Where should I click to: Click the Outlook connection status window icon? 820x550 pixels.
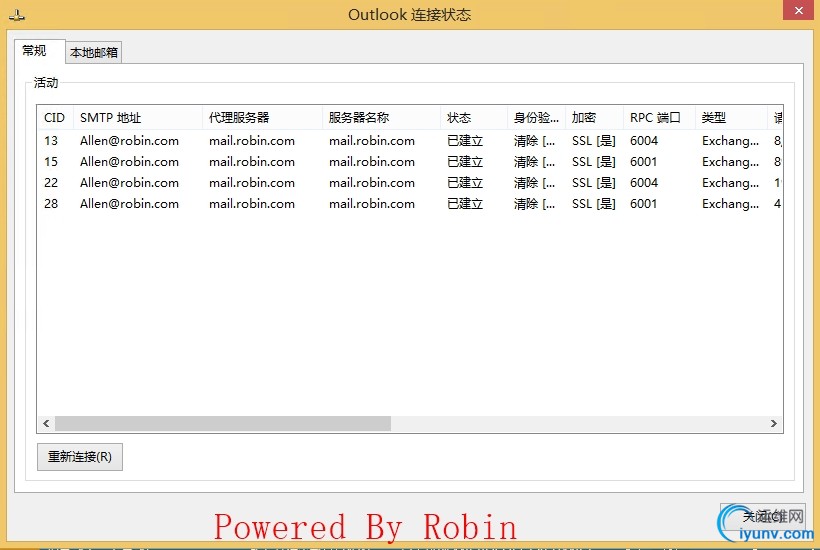click(x=17, y=16)
